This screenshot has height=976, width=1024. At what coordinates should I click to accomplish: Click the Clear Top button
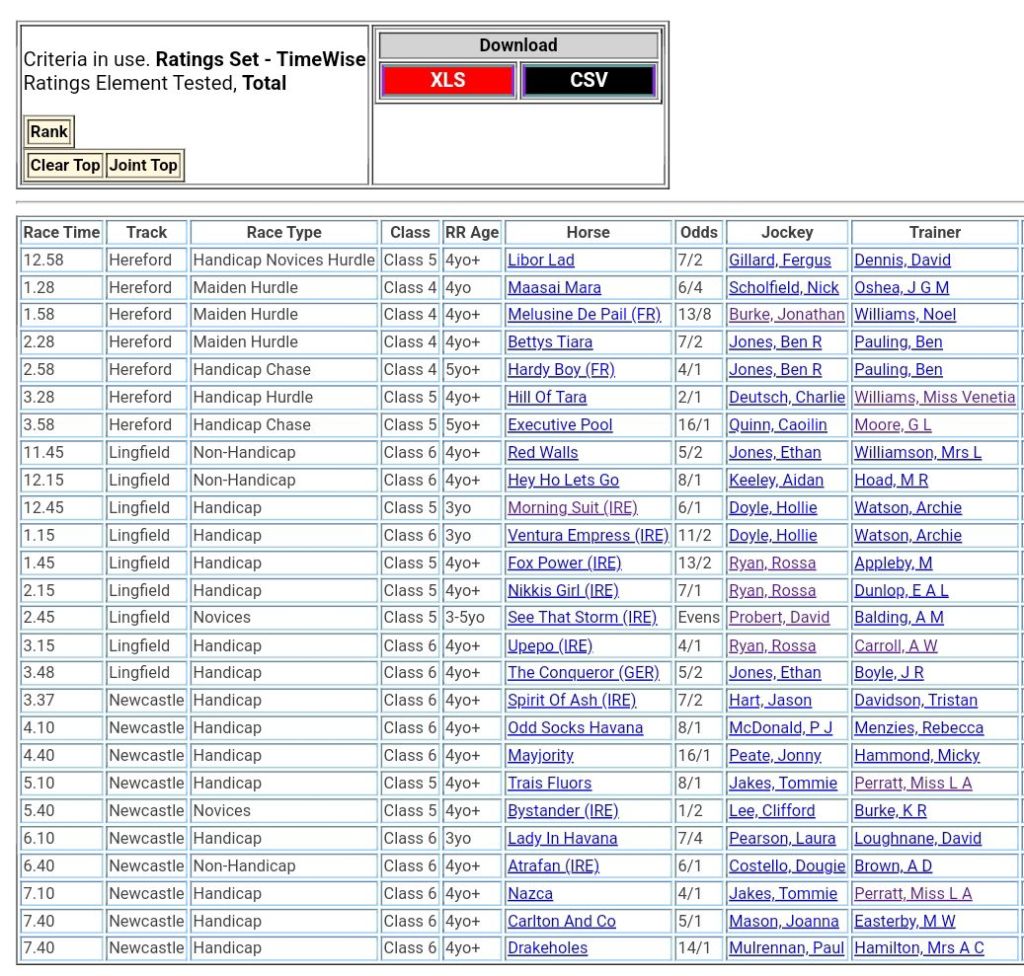65,165
